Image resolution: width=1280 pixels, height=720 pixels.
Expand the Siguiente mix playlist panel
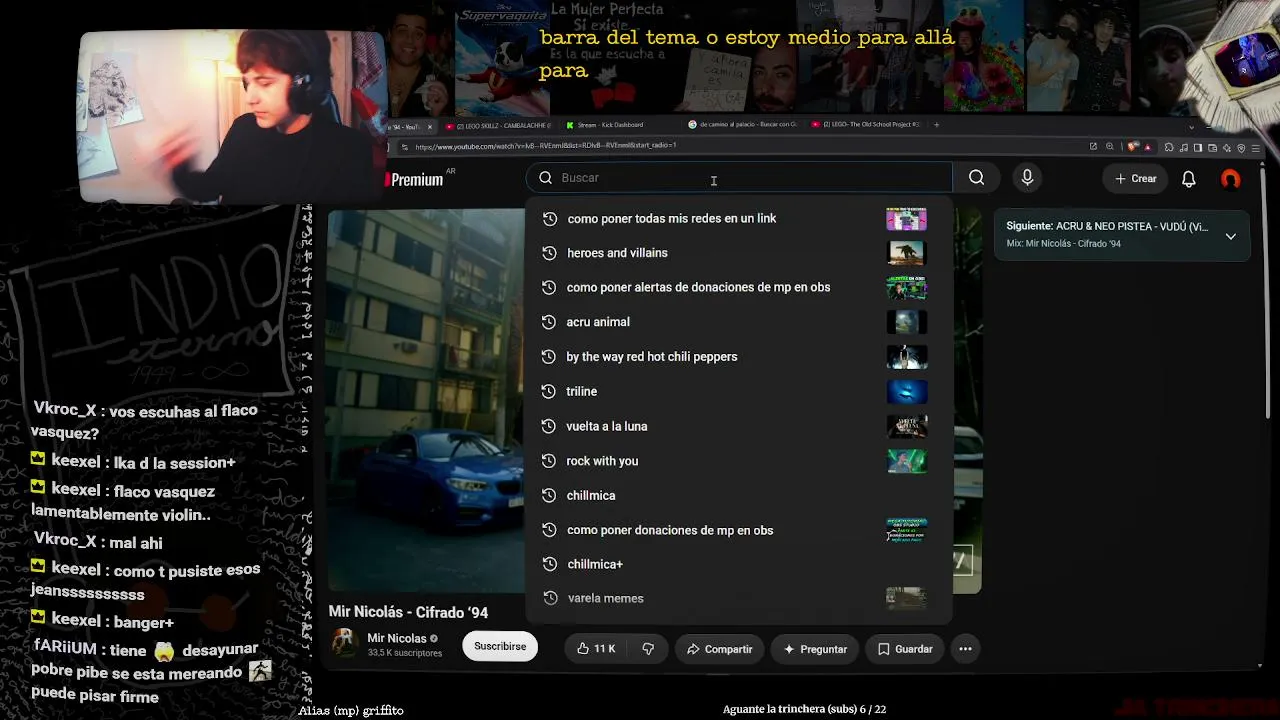1231,236
